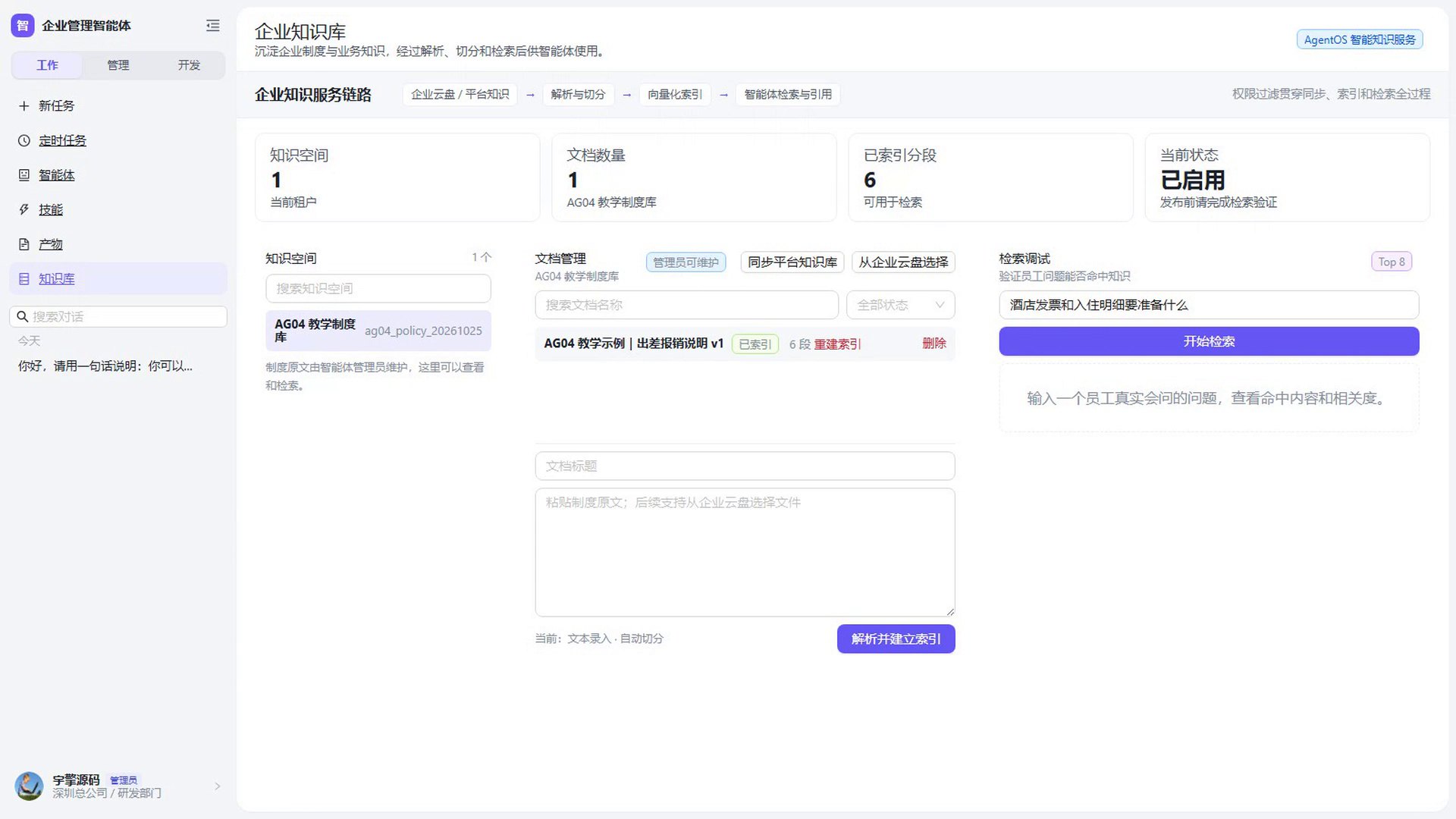Click the clock icon beside 定时任务
Screen dimensions: 1456x819
point(24,141)
